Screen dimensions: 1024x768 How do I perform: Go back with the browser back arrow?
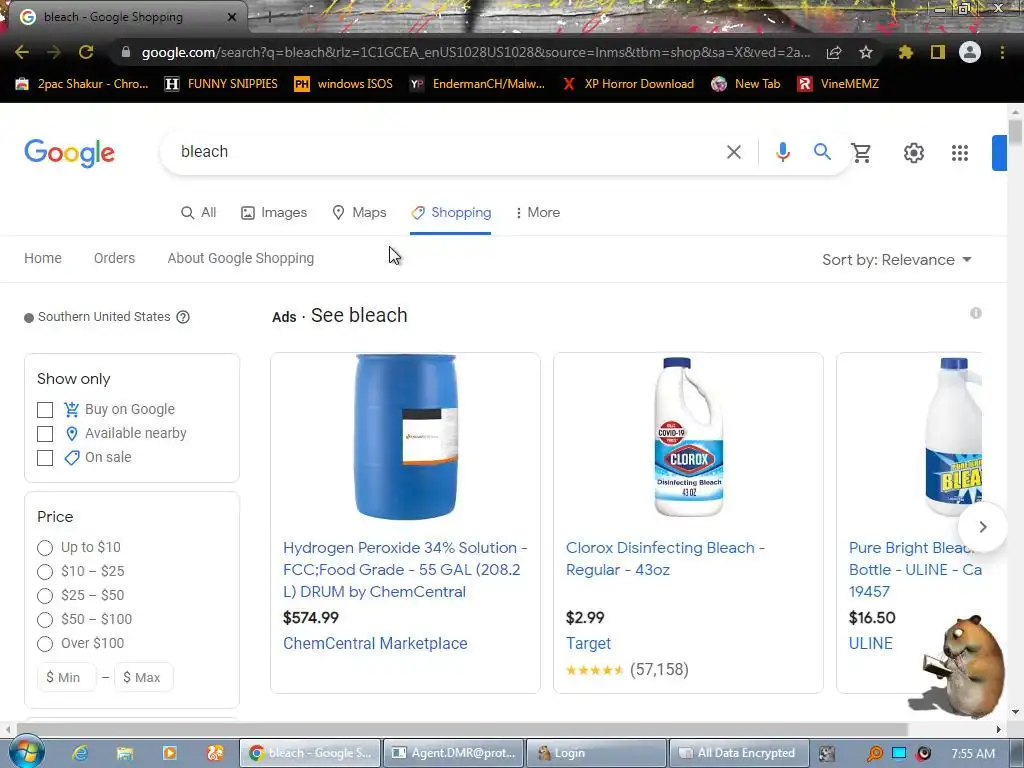click(22, 52)
